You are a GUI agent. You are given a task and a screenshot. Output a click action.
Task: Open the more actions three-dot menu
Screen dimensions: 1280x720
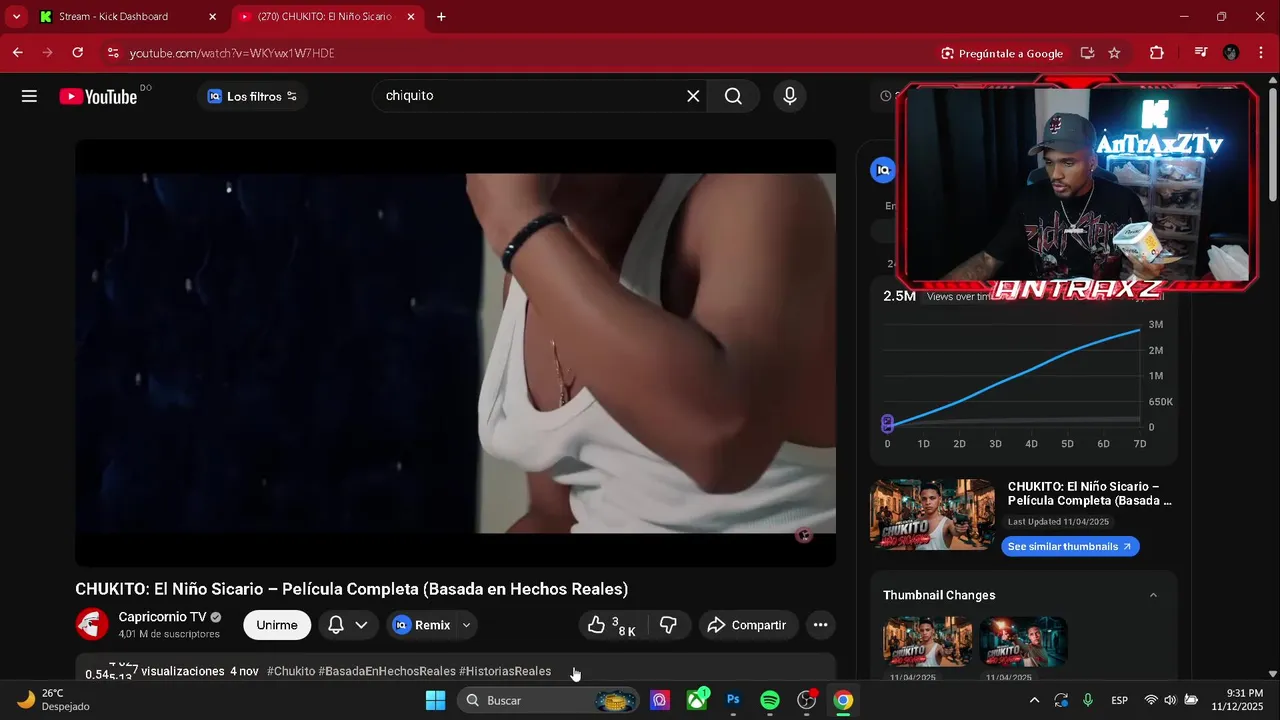[x=820, y=625]
